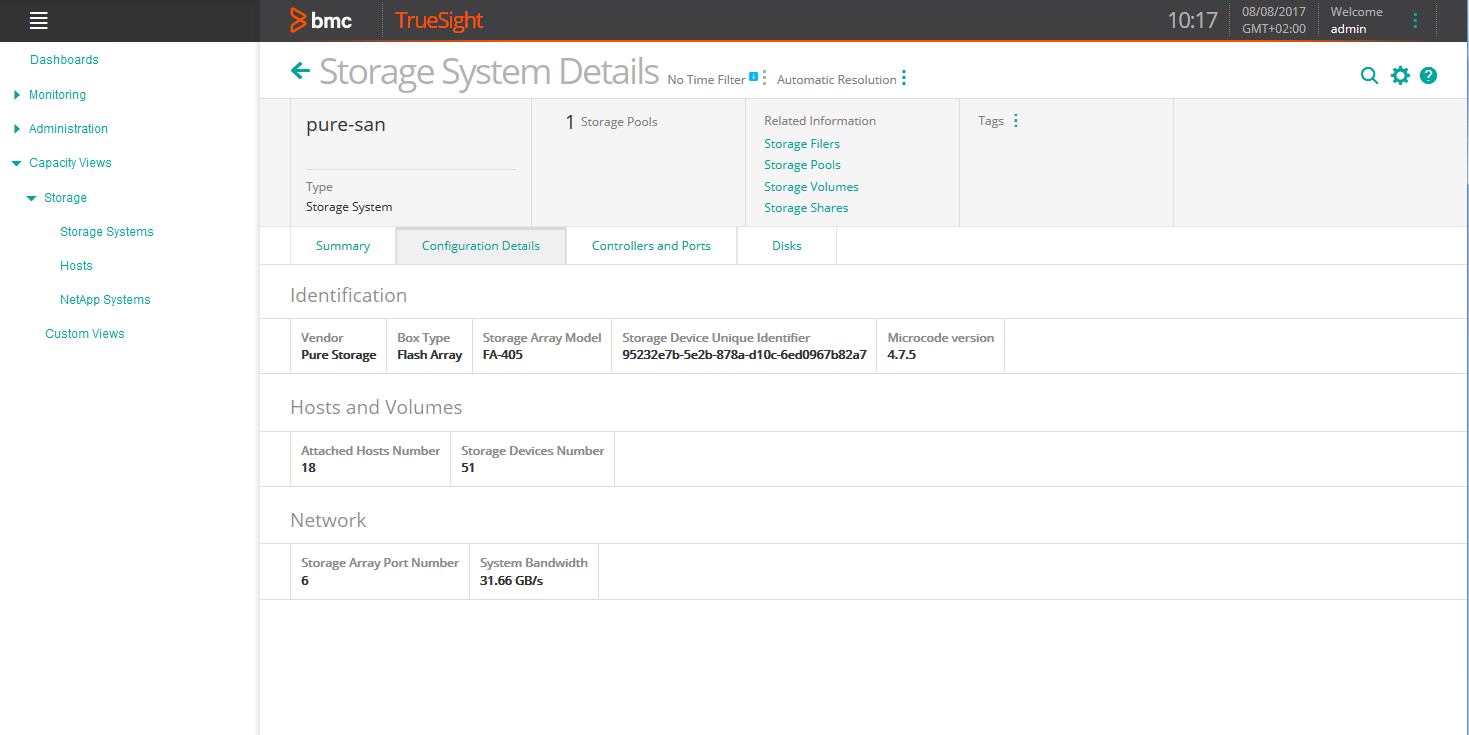Click the pure-san system name
1469x735 pixels.
(346, 126)
